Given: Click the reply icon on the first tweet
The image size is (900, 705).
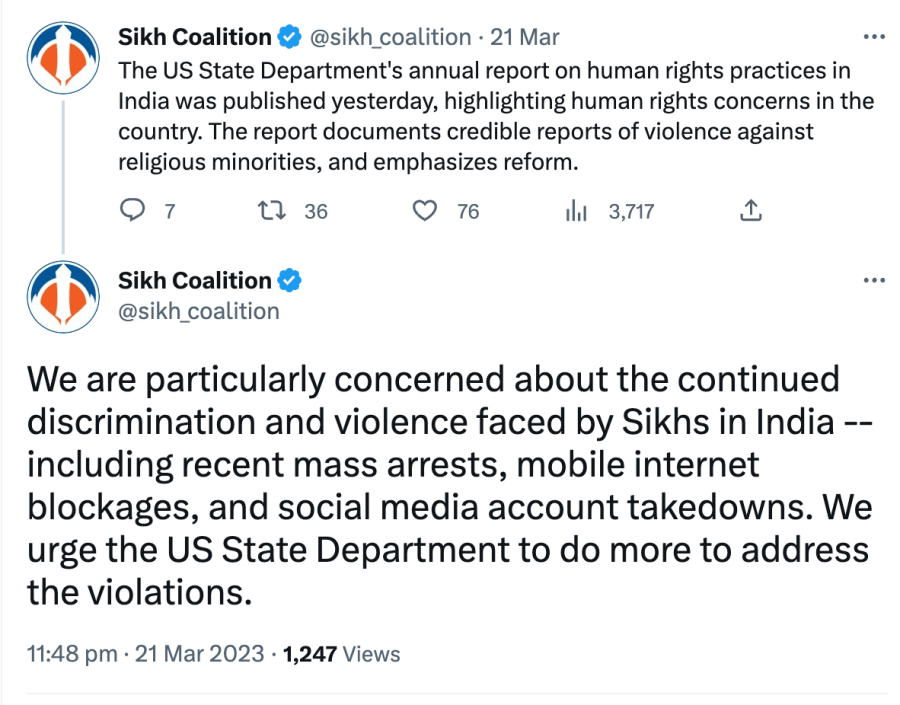Looking at the screenshot, I should point(133,211).
